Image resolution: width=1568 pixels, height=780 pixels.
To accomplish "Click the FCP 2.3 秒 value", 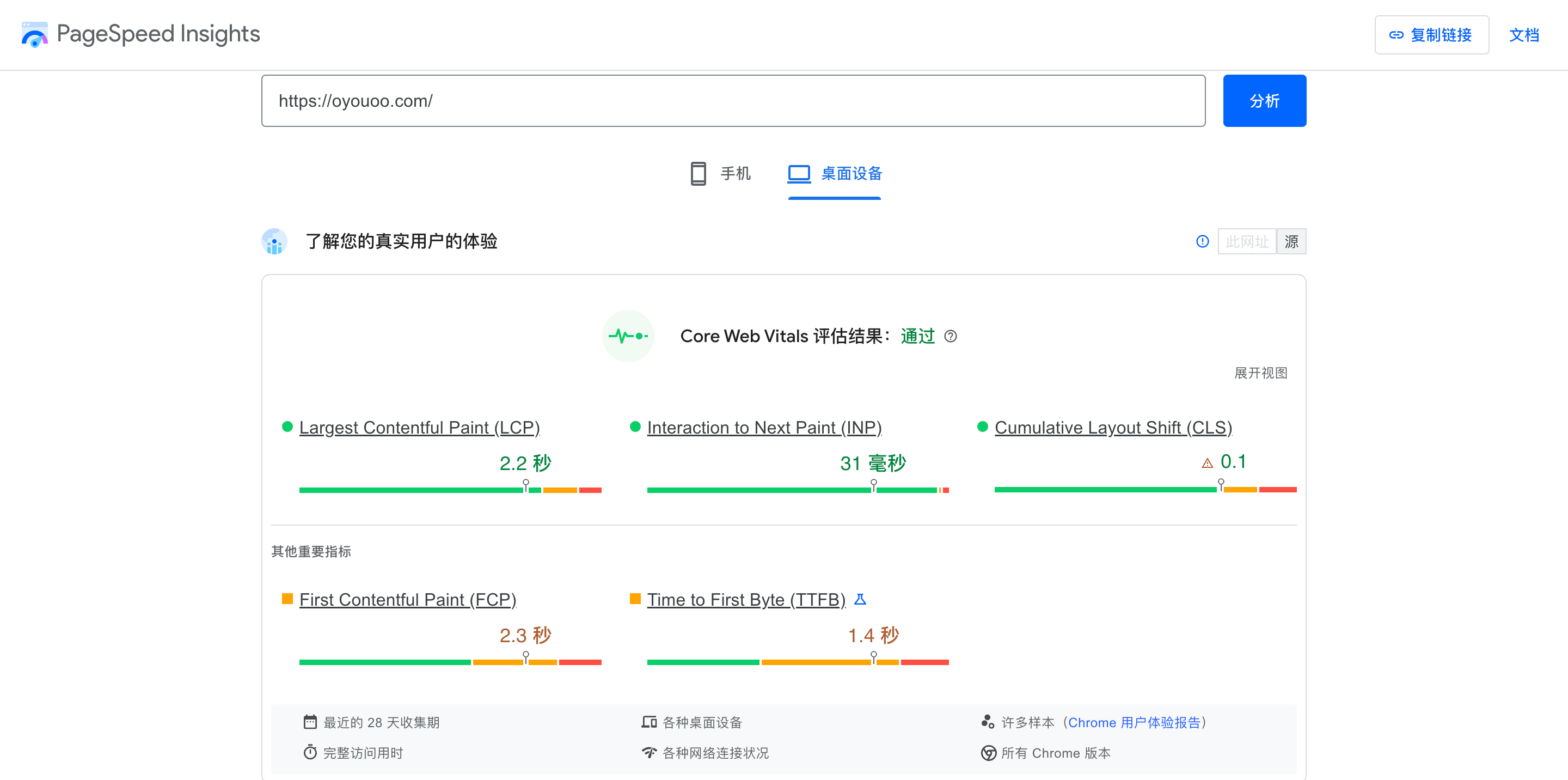I will [525, 636].
